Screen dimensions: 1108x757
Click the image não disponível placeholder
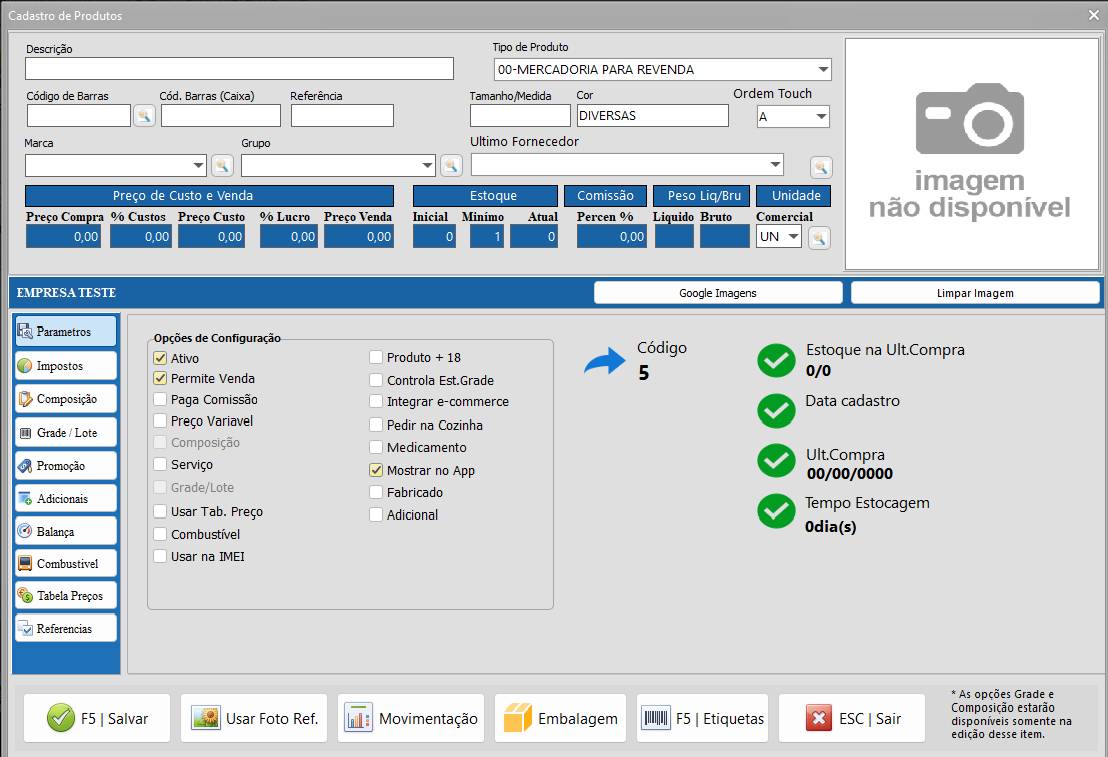click(972, 154)
